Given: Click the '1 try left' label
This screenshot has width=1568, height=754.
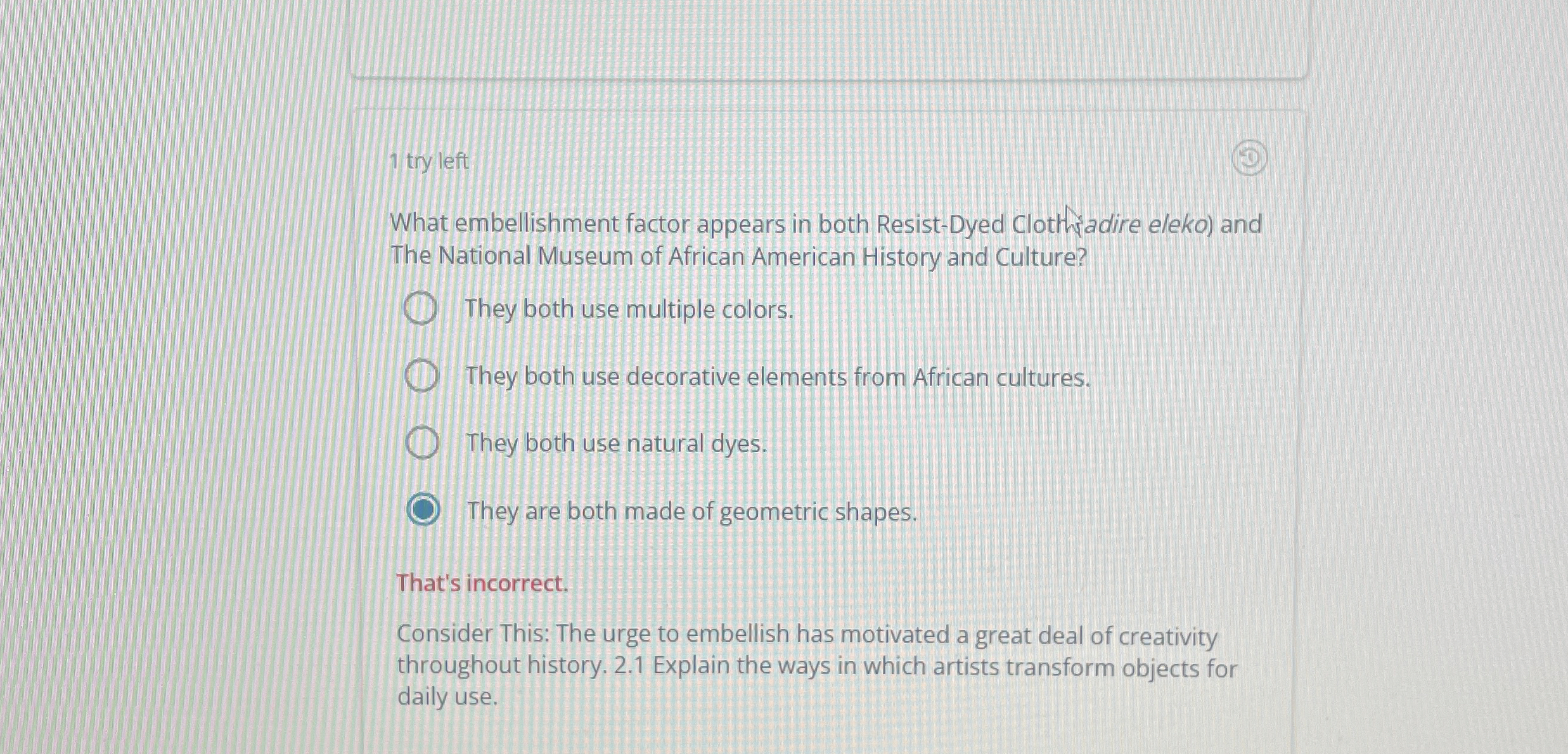Looking at the screenshot, I should 429,161.
